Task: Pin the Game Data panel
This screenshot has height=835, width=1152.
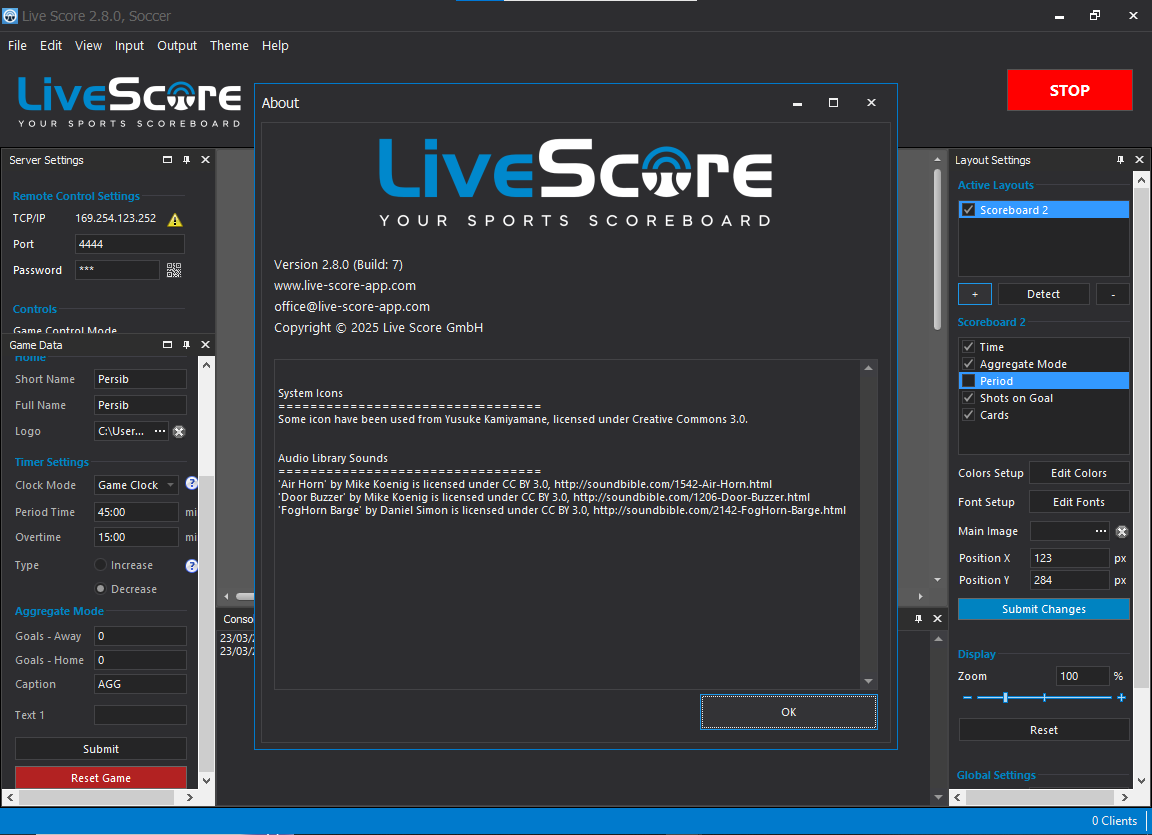Action: point(187,344)
